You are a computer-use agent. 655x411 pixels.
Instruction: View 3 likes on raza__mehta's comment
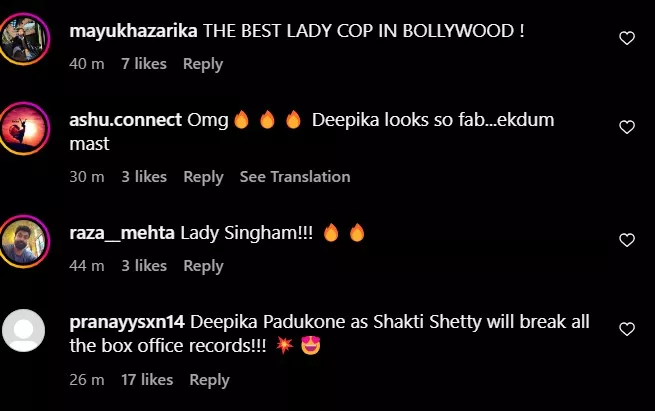pyautogui.click(x=144, y=266)
